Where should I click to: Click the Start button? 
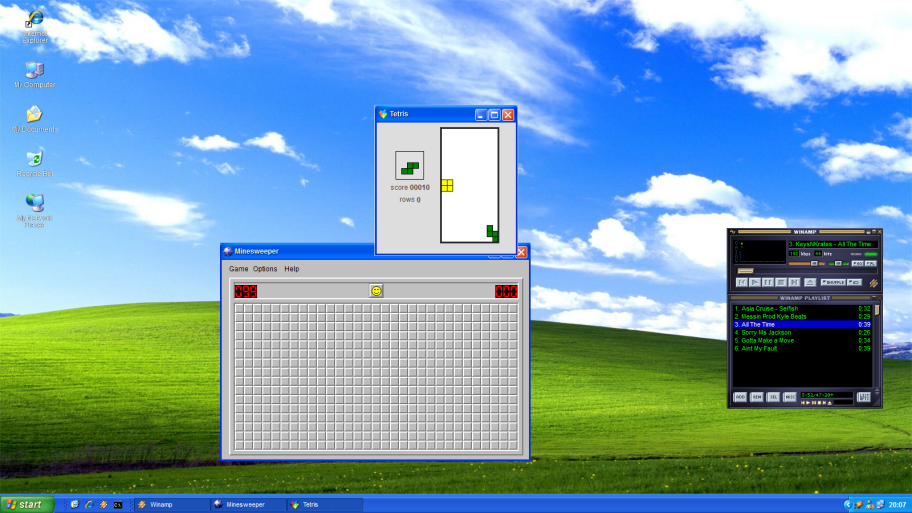coord(27,504)
